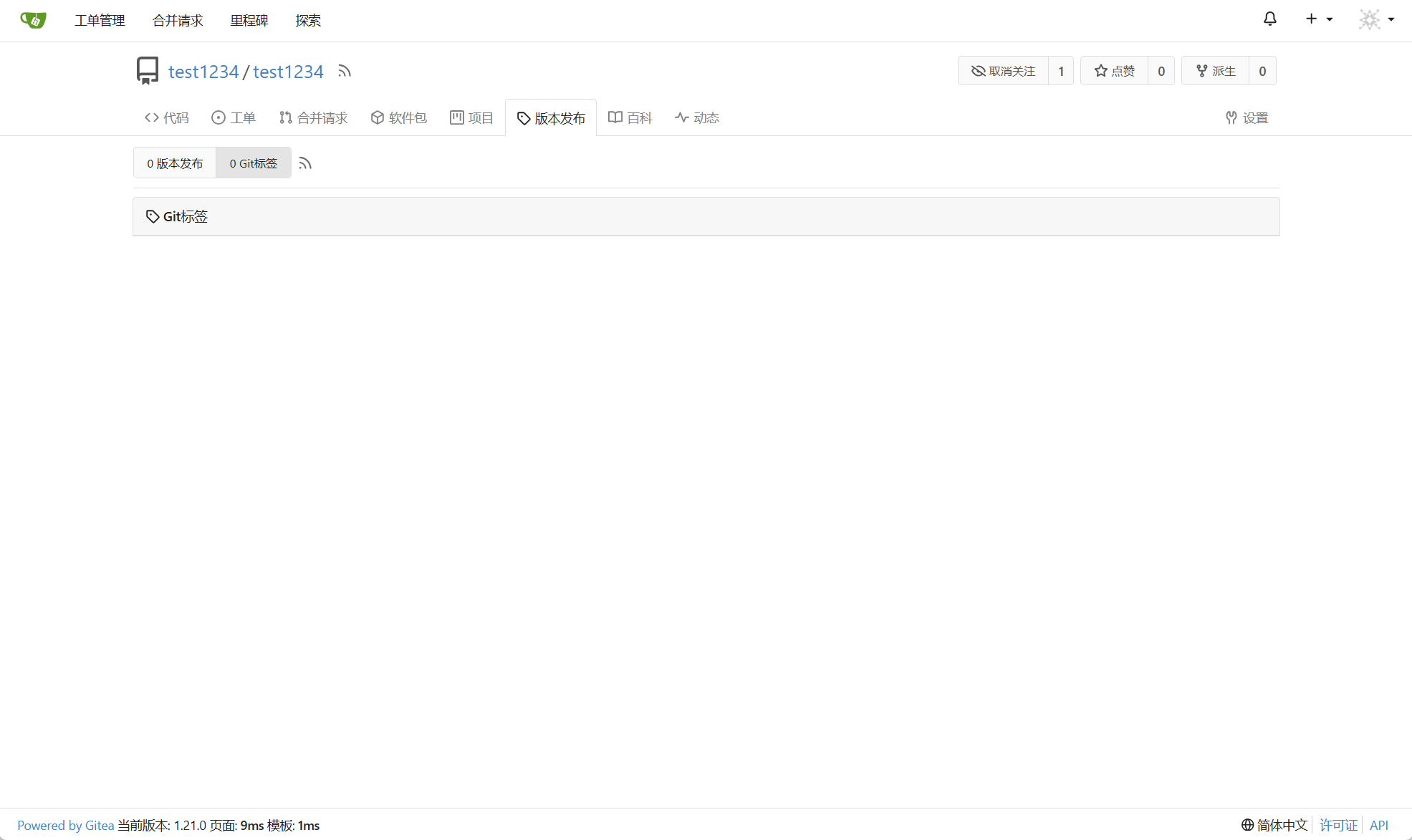Open the 百科 wiki tab

(630, 117)
